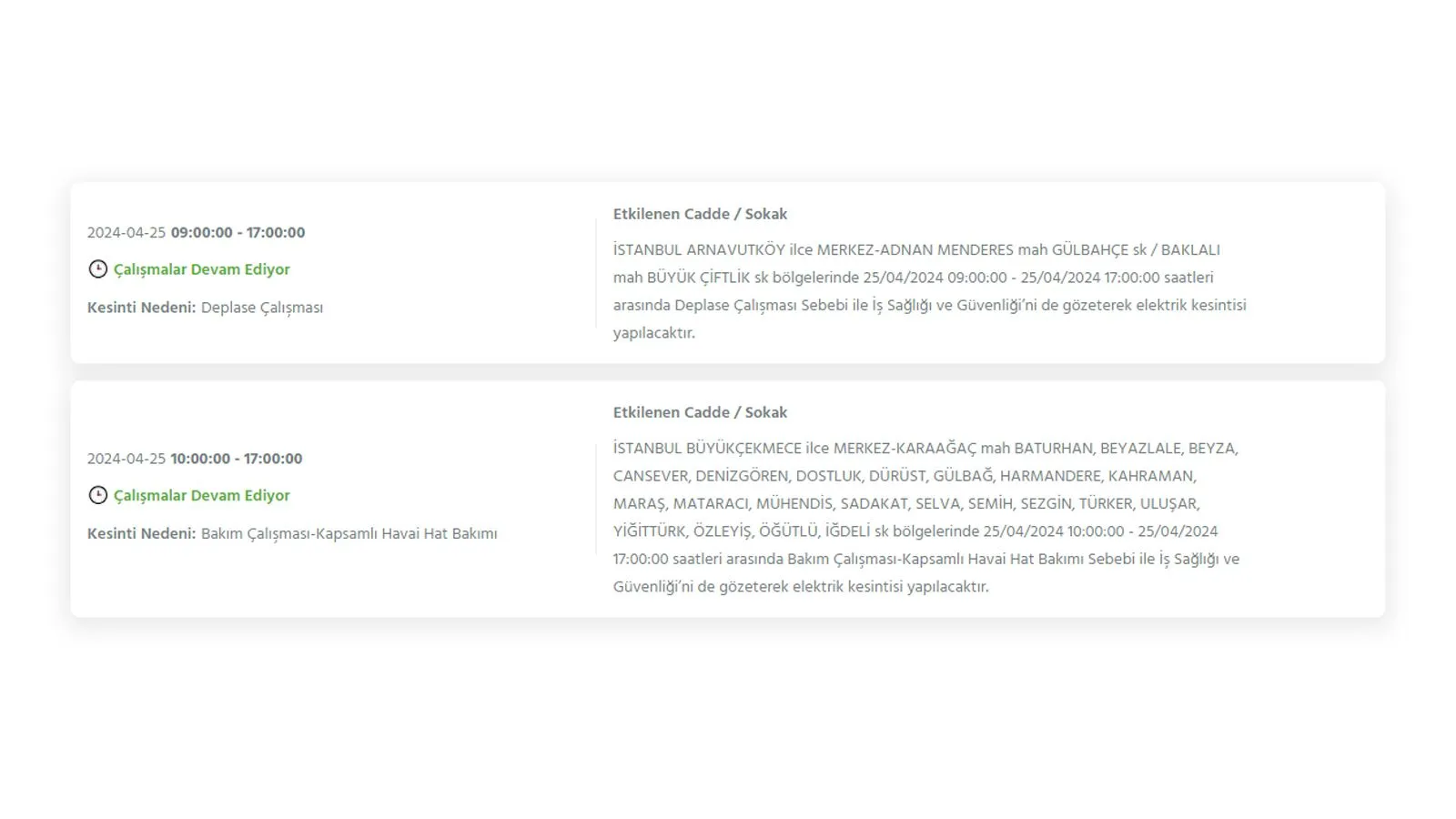Select the bold 10:00:00 - 17:00:00 time range
Viewport: 1456px width, 819px height.
236,459
